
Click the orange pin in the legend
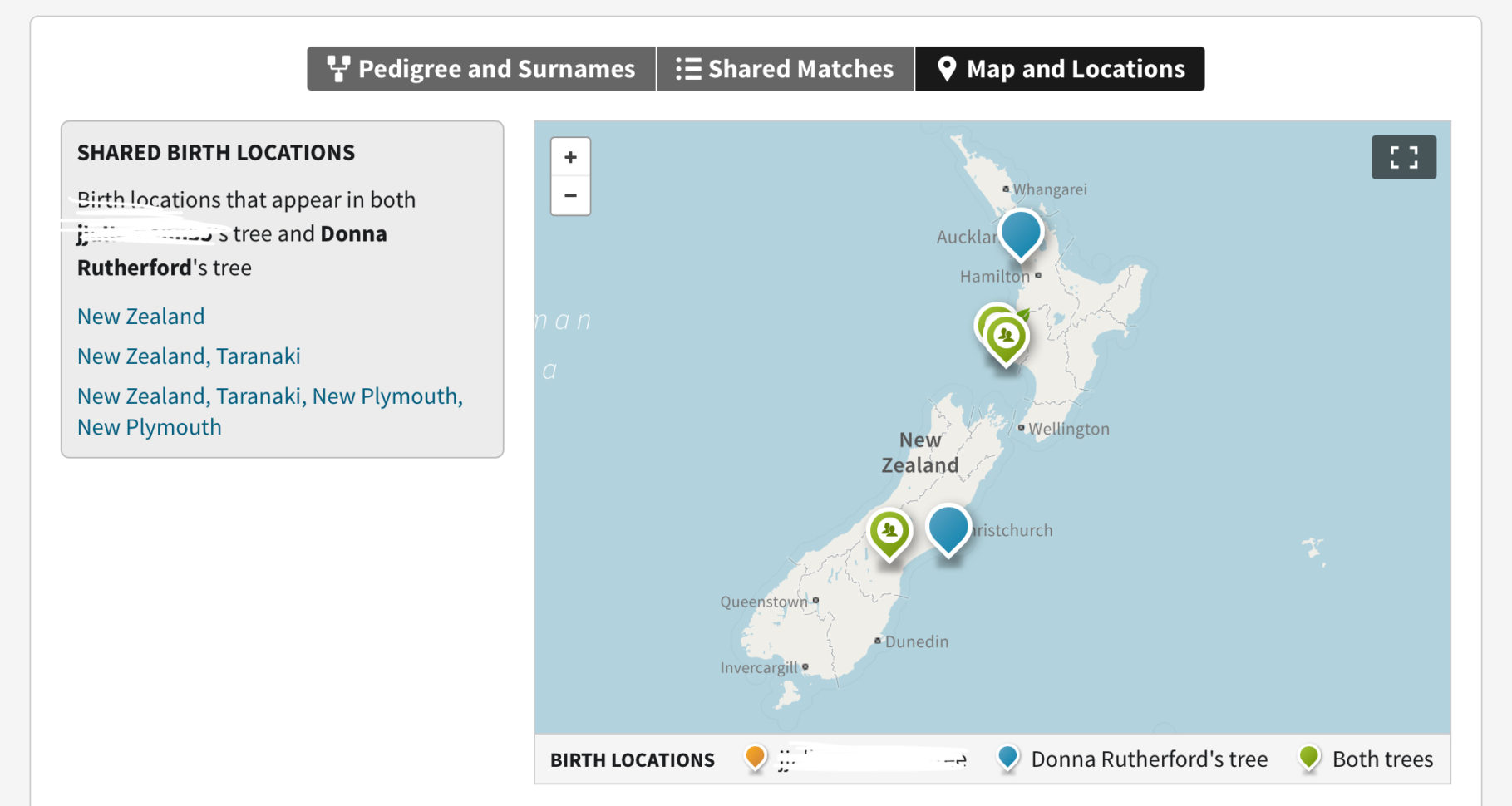[755, 758]
